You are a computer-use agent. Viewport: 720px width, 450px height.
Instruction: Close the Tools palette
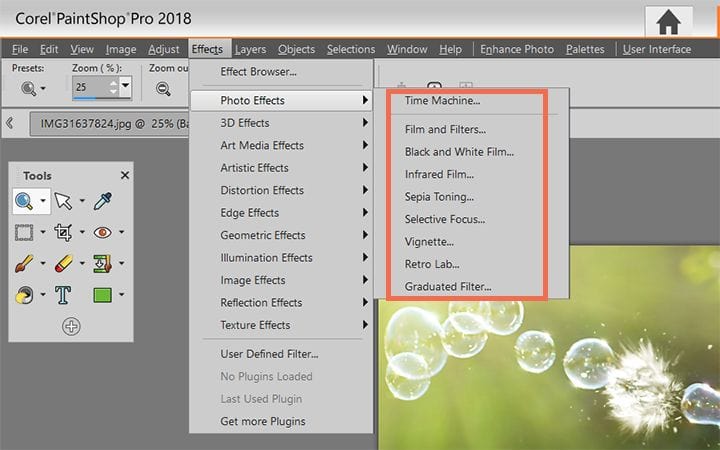click(125, 175)
